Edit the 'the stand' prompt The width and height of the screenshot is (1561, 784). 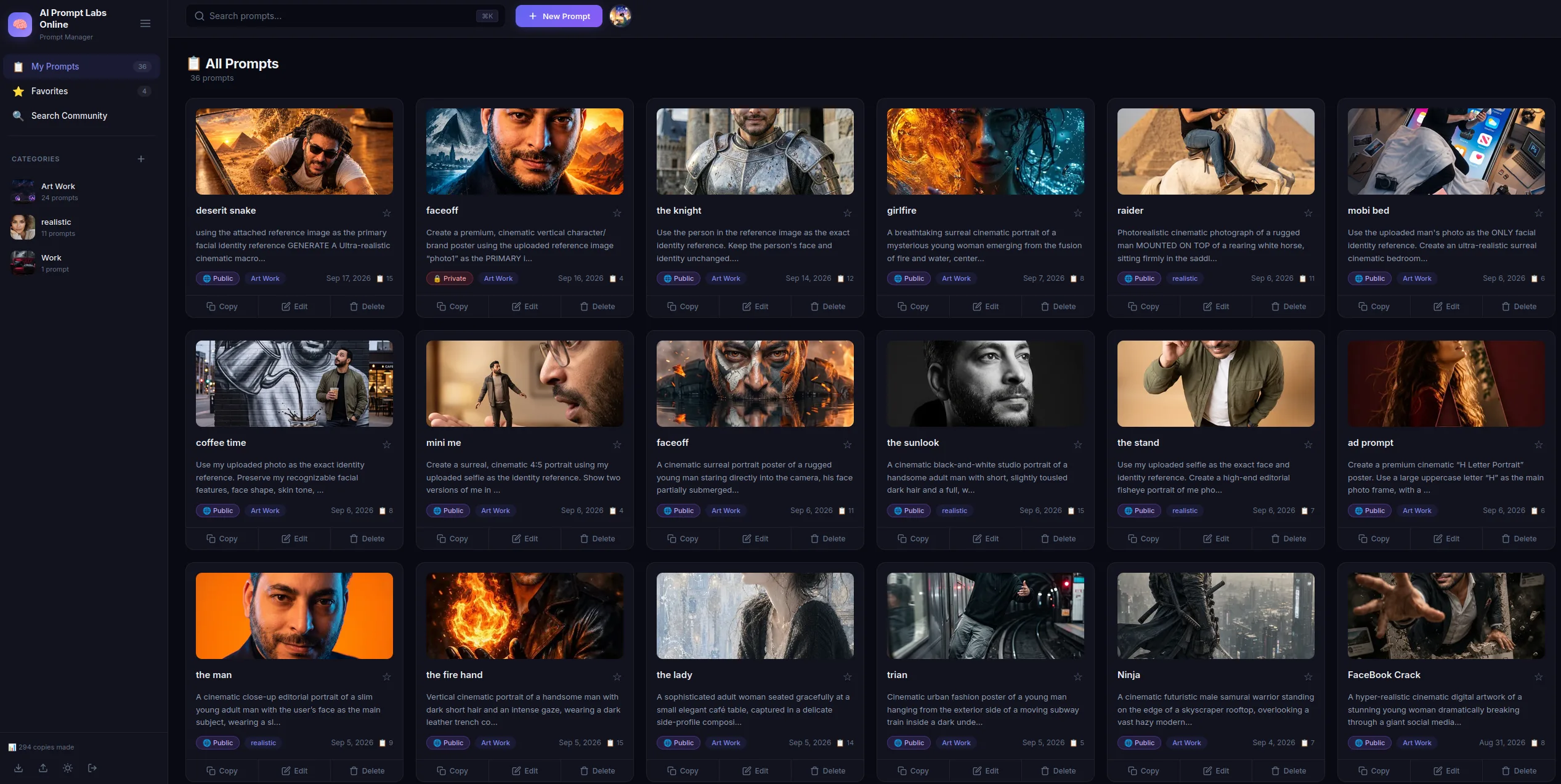(1216, 539)
